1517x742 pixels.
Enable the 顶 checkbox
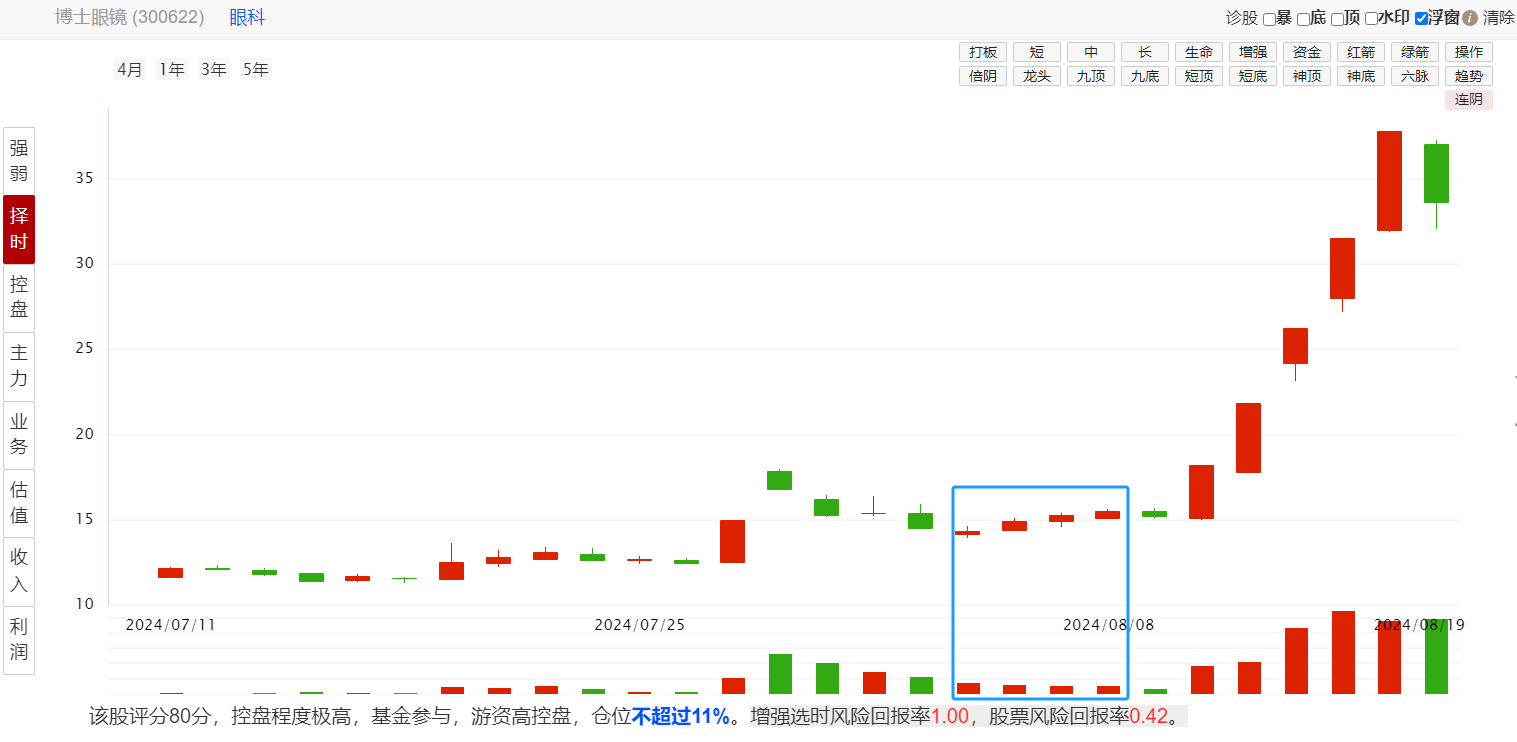point(1337,19)
